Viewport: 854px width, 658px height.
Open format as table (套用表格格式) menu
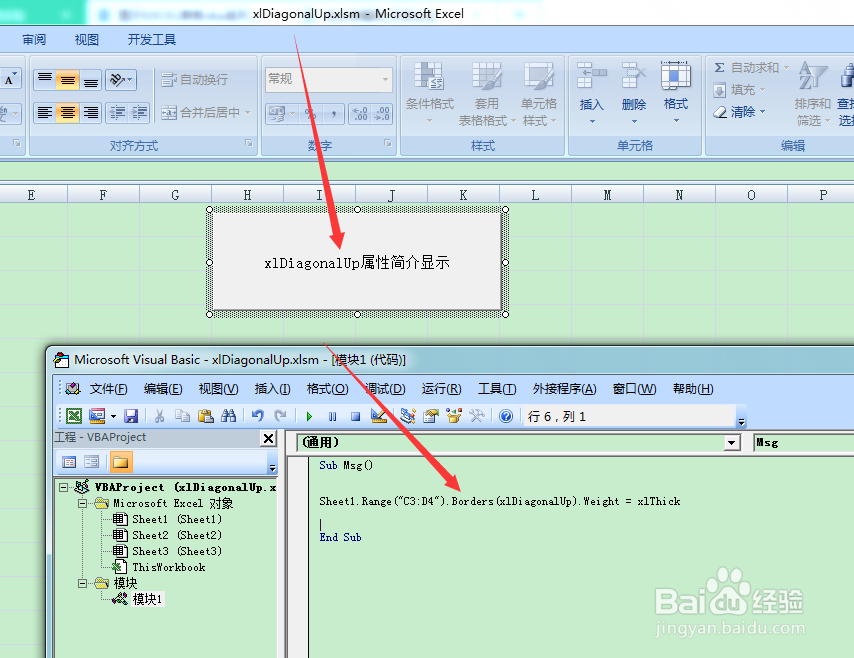pyautogui.click(x=486, y=94)
